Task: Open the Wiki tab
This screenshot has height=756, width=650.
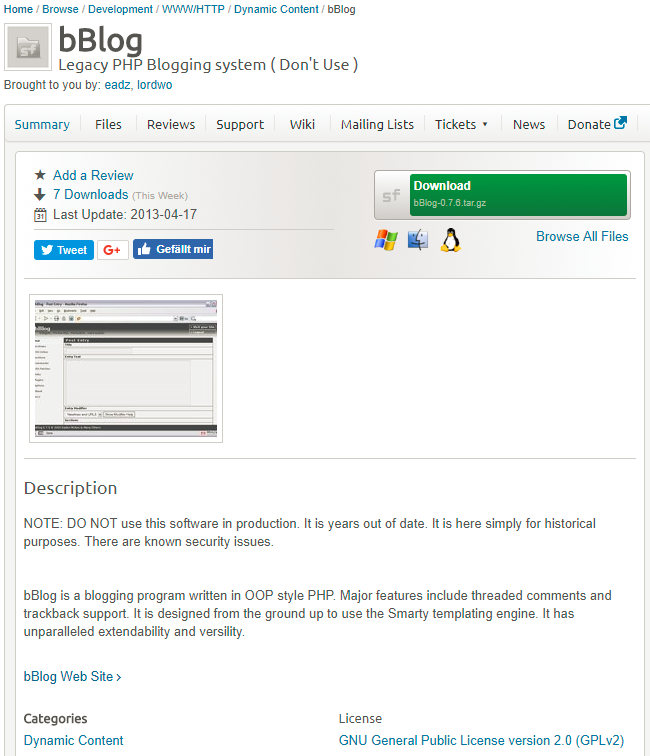Action: point(302,124)
